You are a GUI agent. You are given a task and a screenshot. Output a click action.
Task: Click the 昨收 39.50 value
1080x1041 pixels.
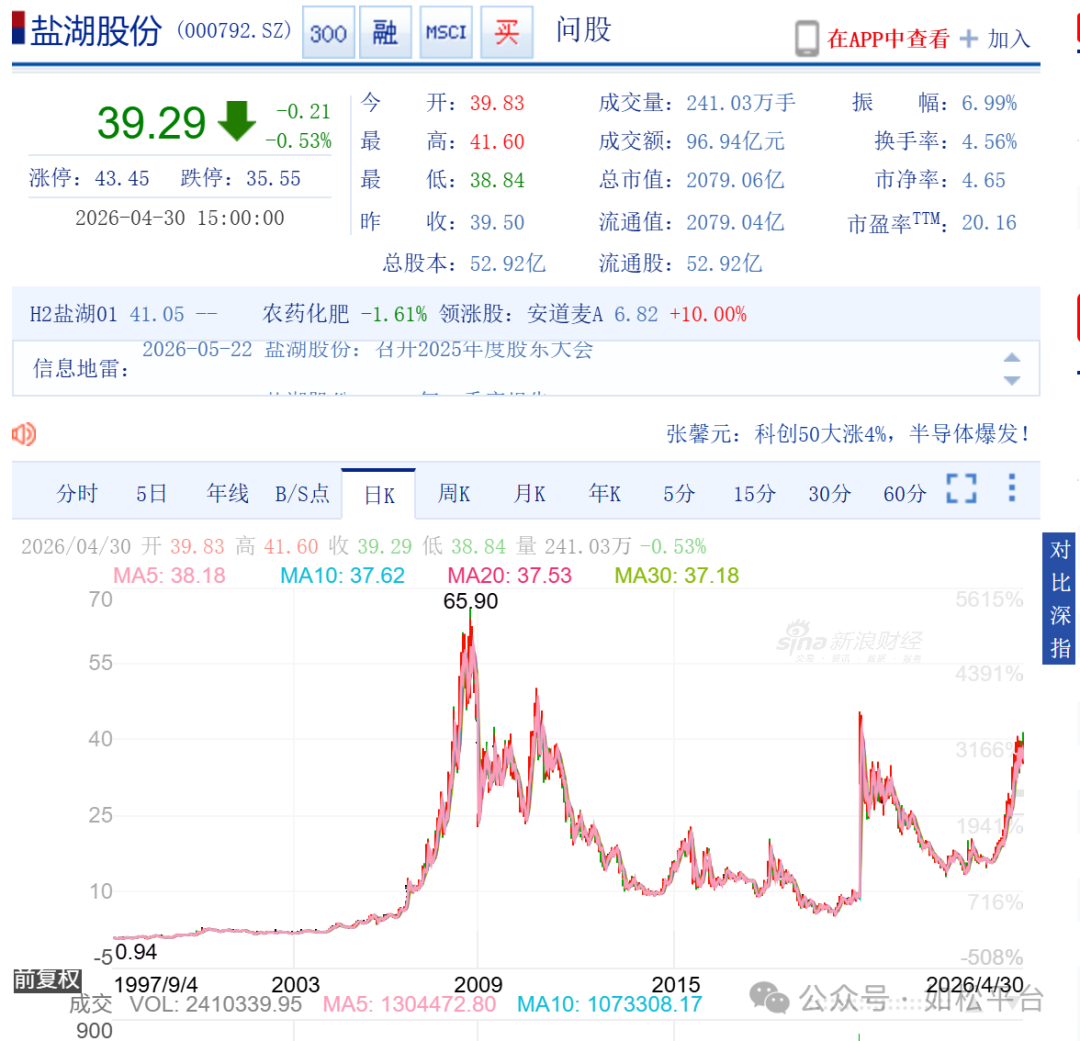[497, 223]
